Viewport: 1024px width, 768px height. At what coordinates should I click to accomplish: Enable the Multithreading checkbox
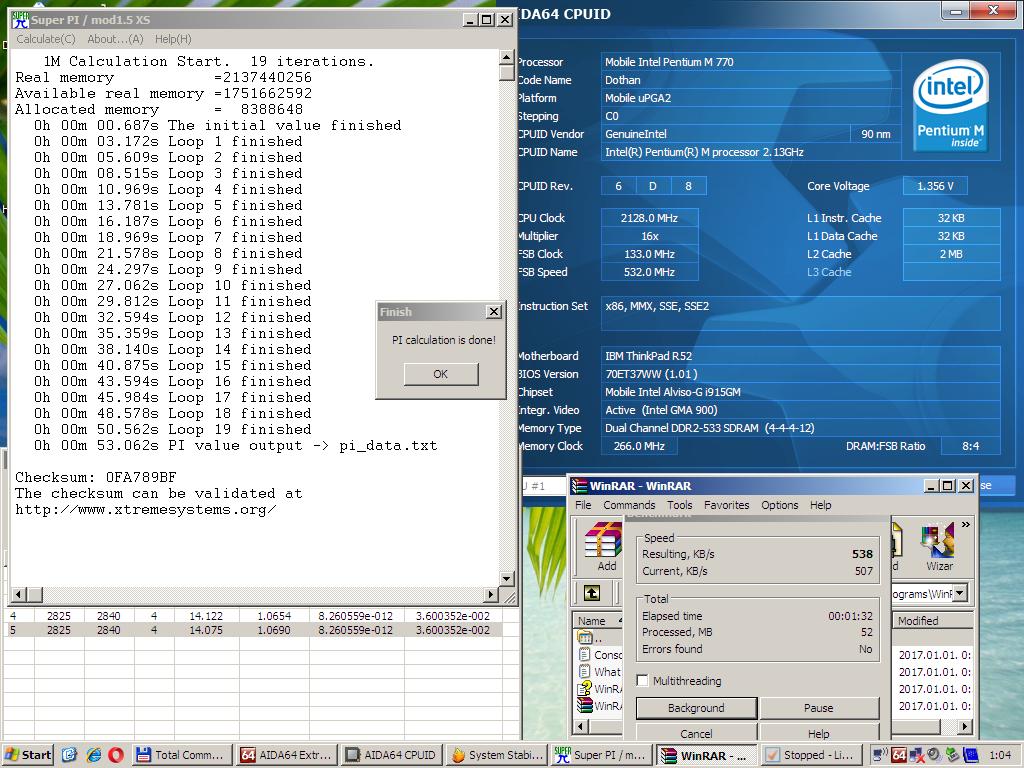tap(643, 680)
